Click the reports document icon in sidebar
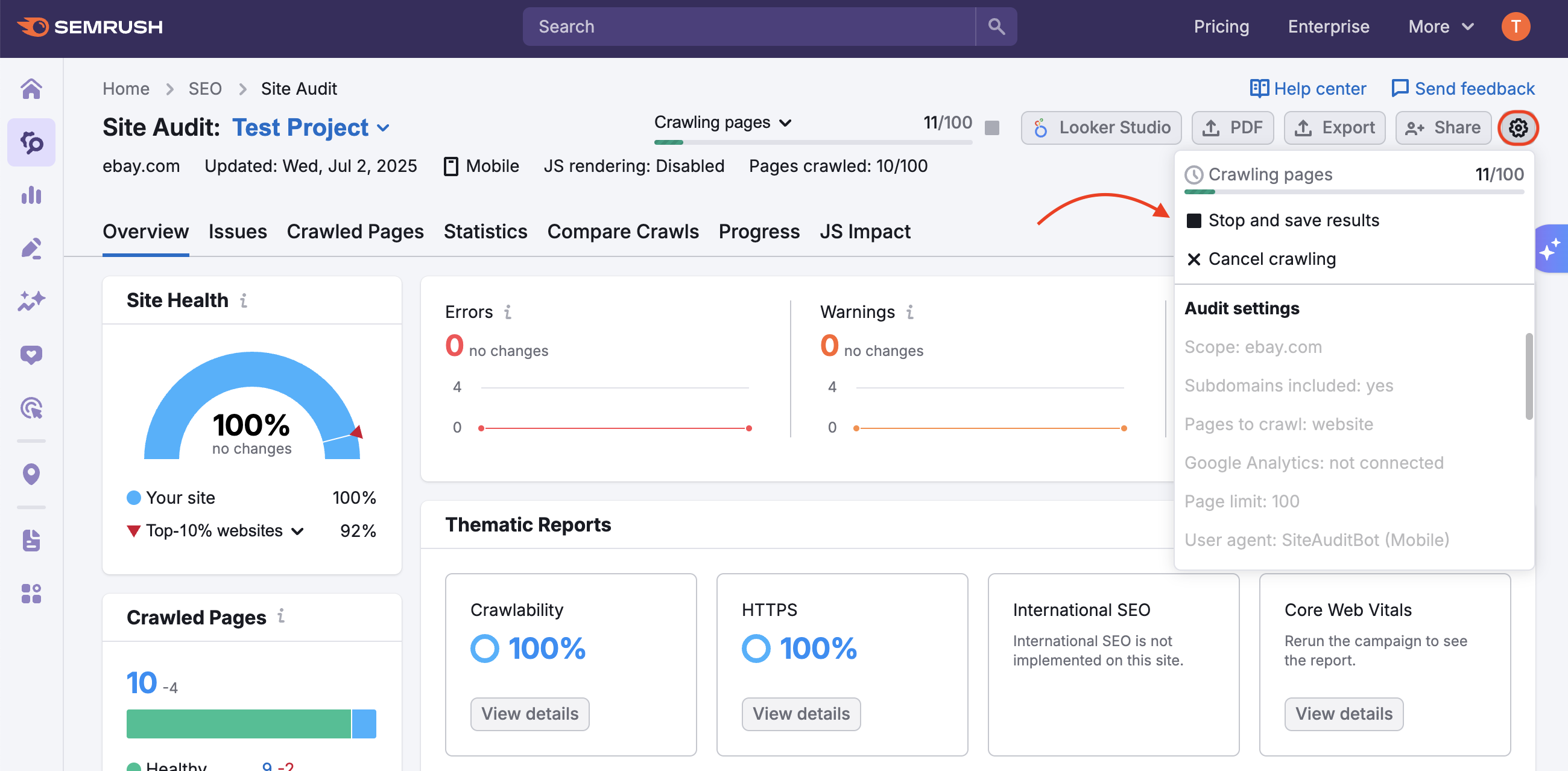1568x771 pixels. click(x=31, y=541)
